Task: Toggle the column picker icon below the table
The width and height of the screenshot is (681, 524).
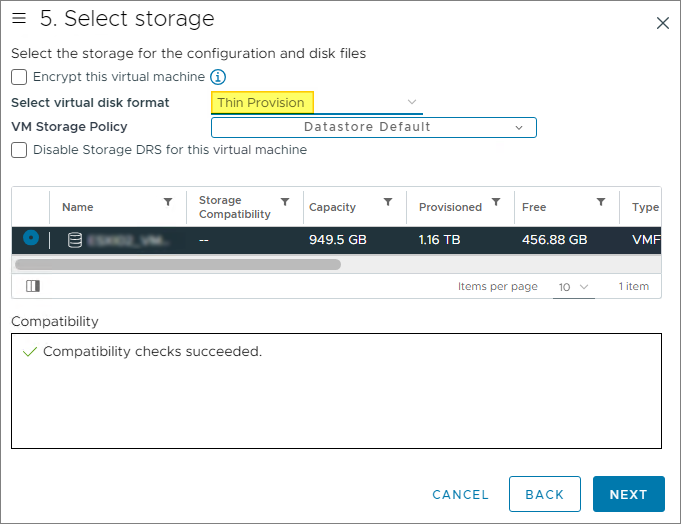Action: [x=33, y=286]
